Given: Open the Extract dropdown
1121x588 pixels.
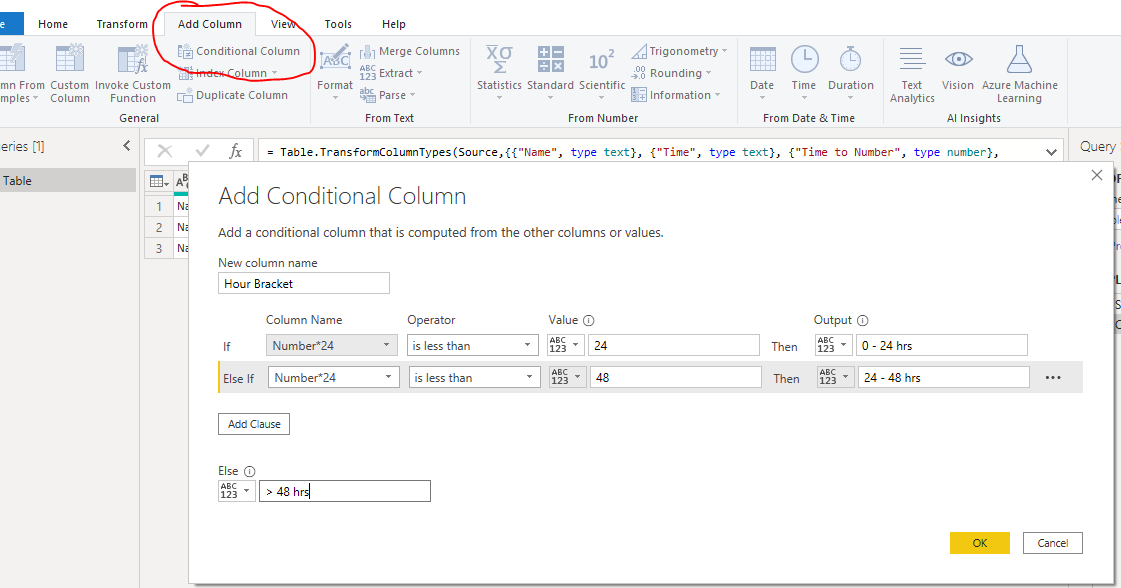Looking at the screenshot, I should (x=391, y=73).
